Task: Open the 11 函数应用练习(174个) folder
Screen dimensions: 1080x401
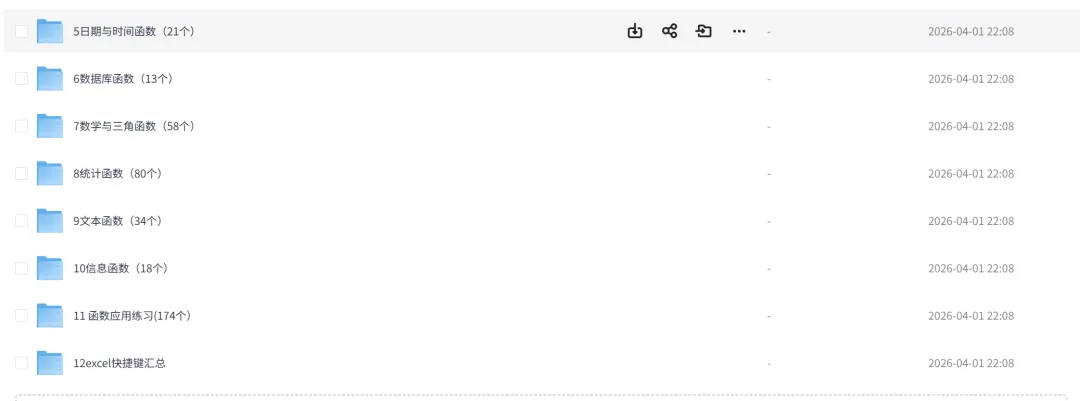Action: (132, 316)
